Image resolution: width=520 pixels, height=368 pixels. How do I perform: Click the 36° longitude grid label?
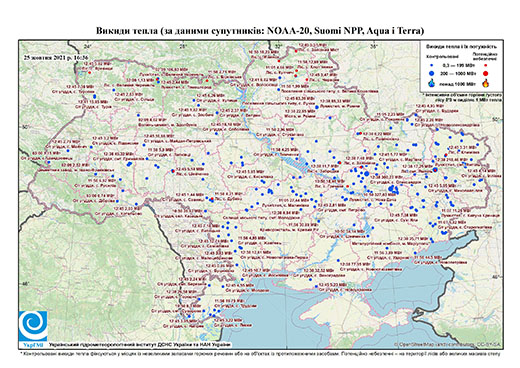(374, 46)
